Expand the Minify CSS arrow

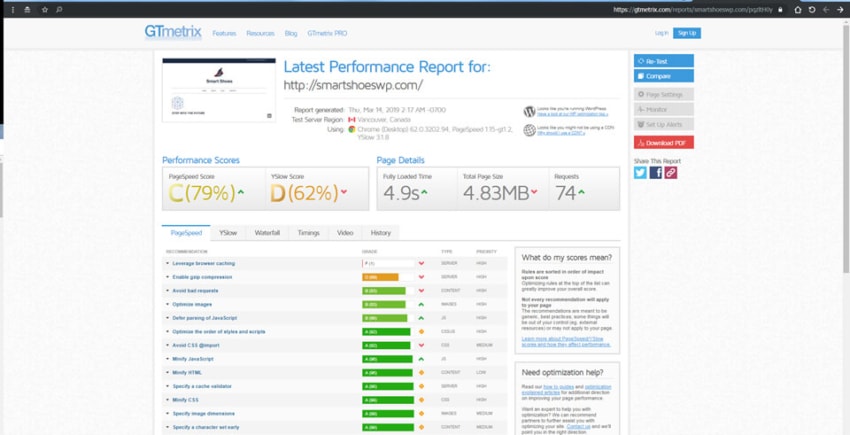(x=168, y=400)
